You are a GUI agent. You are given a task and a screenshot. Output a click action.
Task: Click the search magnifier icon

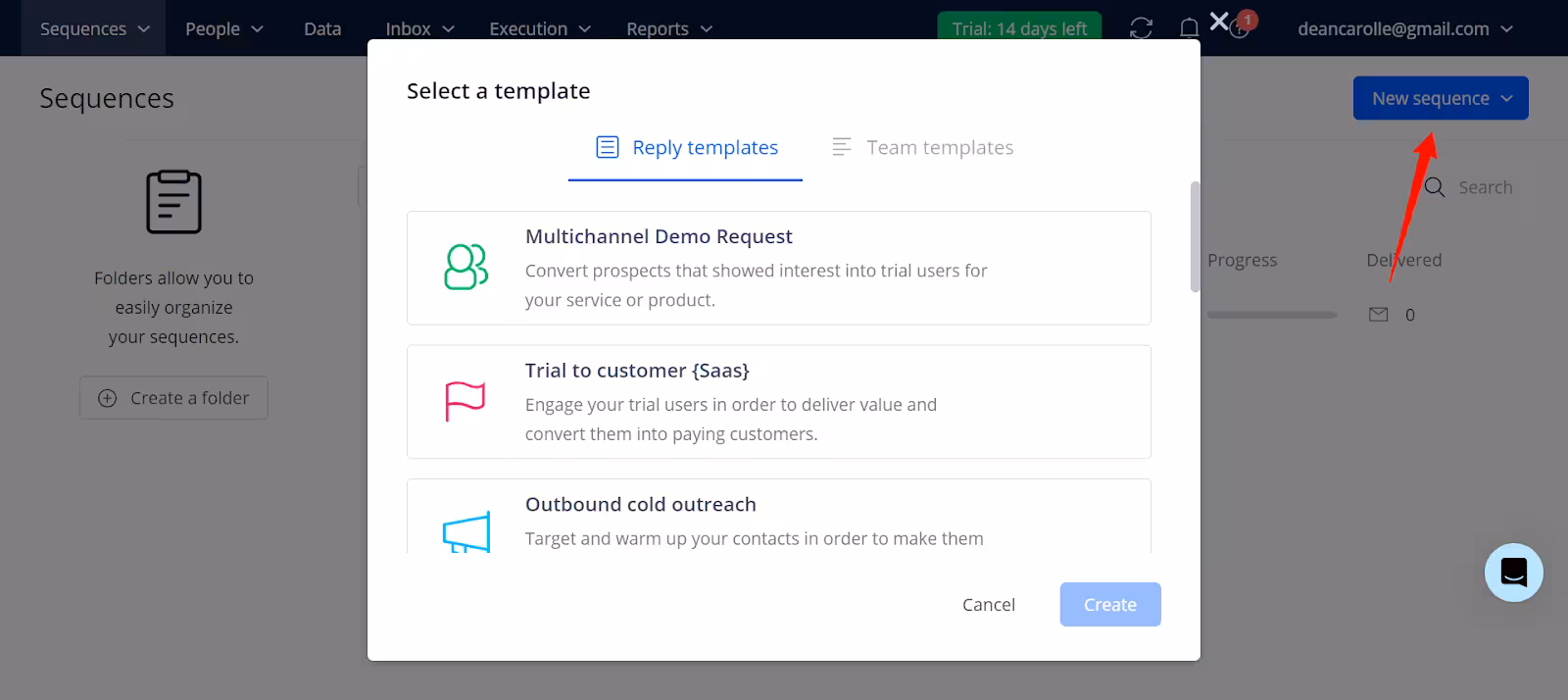1435,187
